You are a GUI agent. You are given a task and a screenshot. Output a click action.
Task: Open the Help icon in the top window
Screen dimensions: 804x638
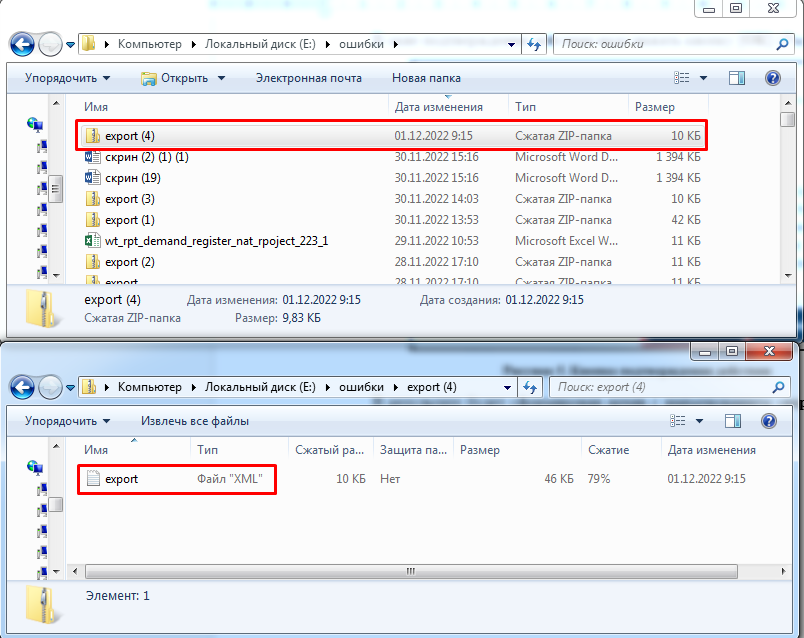tap(772, 78)
